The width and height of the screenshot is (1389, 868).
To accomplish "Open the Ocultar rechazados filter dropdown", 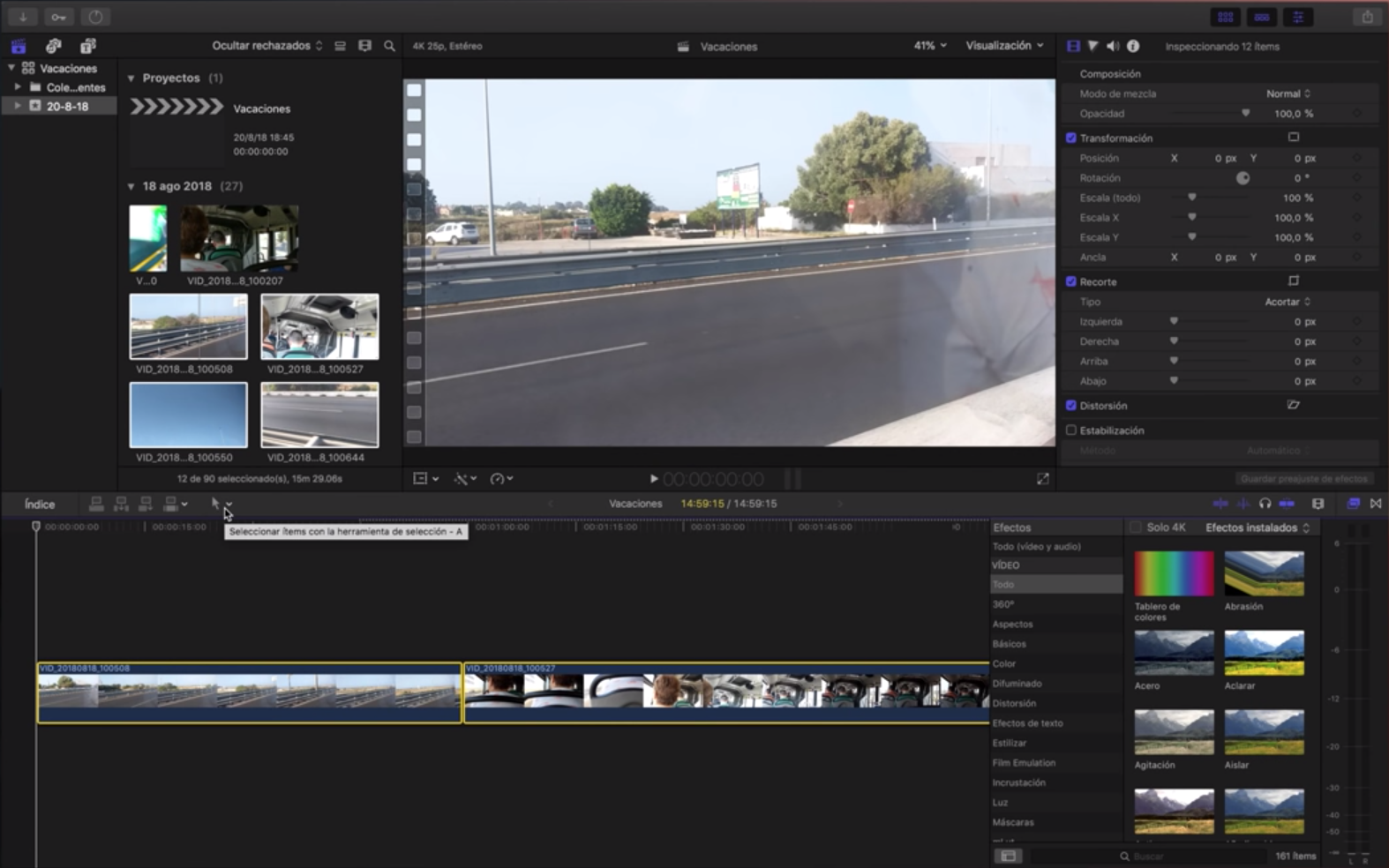I will pos(267,46).
